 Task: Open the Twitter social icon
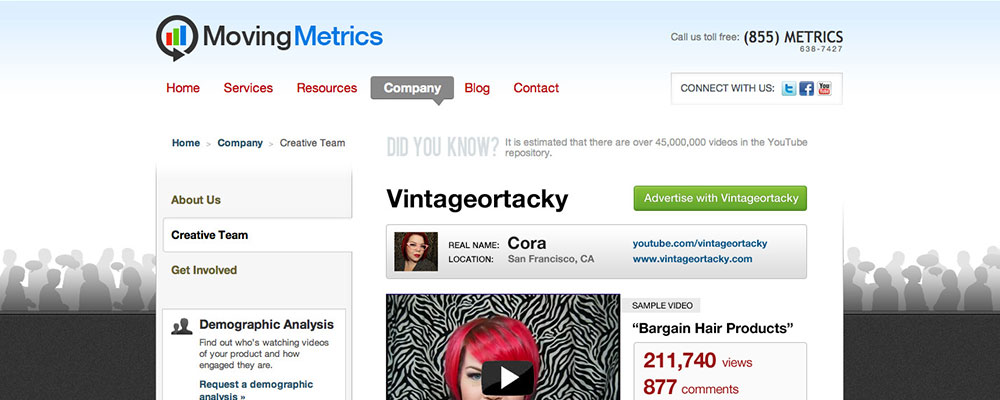[789, 89]
